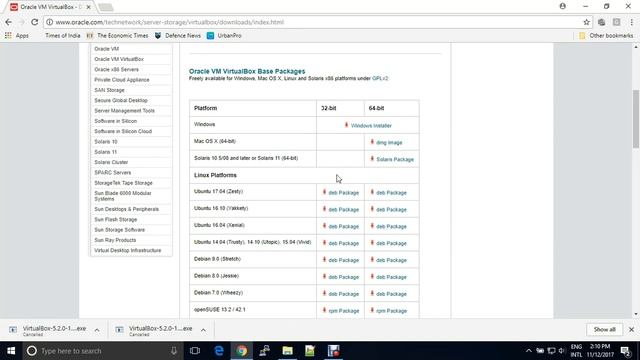Image resolution: width=640 pixels, height=360 pixels.
Task: Click the microphone icon in taskbar search
Action: 174,351
